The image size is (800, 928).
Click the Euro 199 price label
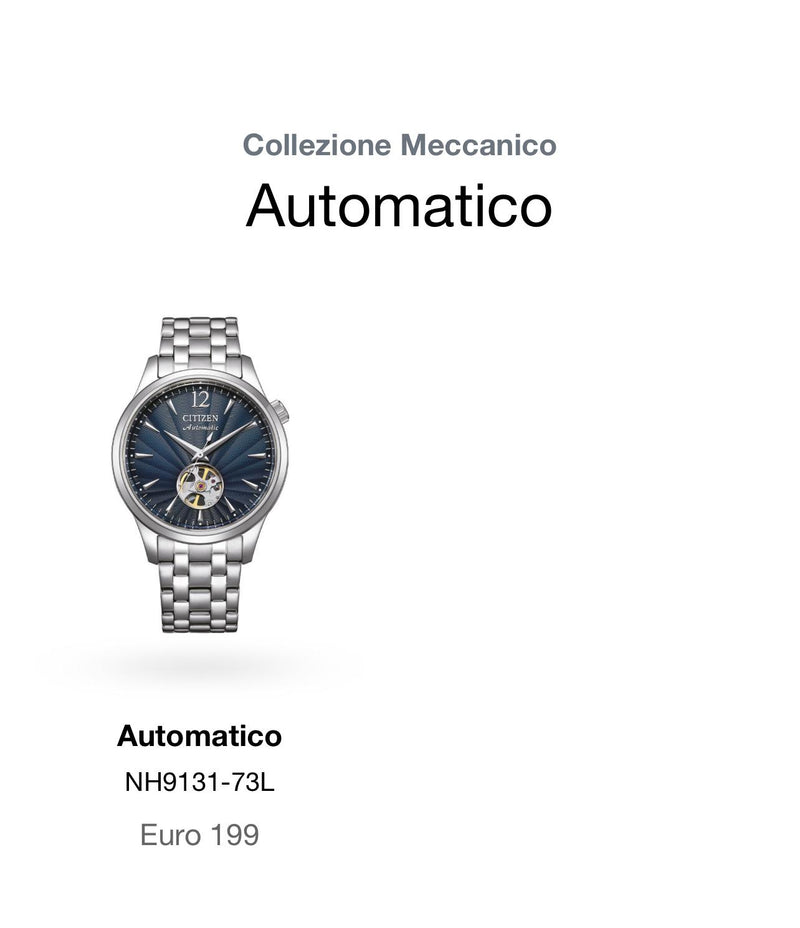pyautogui.click(x=199, y=835)
